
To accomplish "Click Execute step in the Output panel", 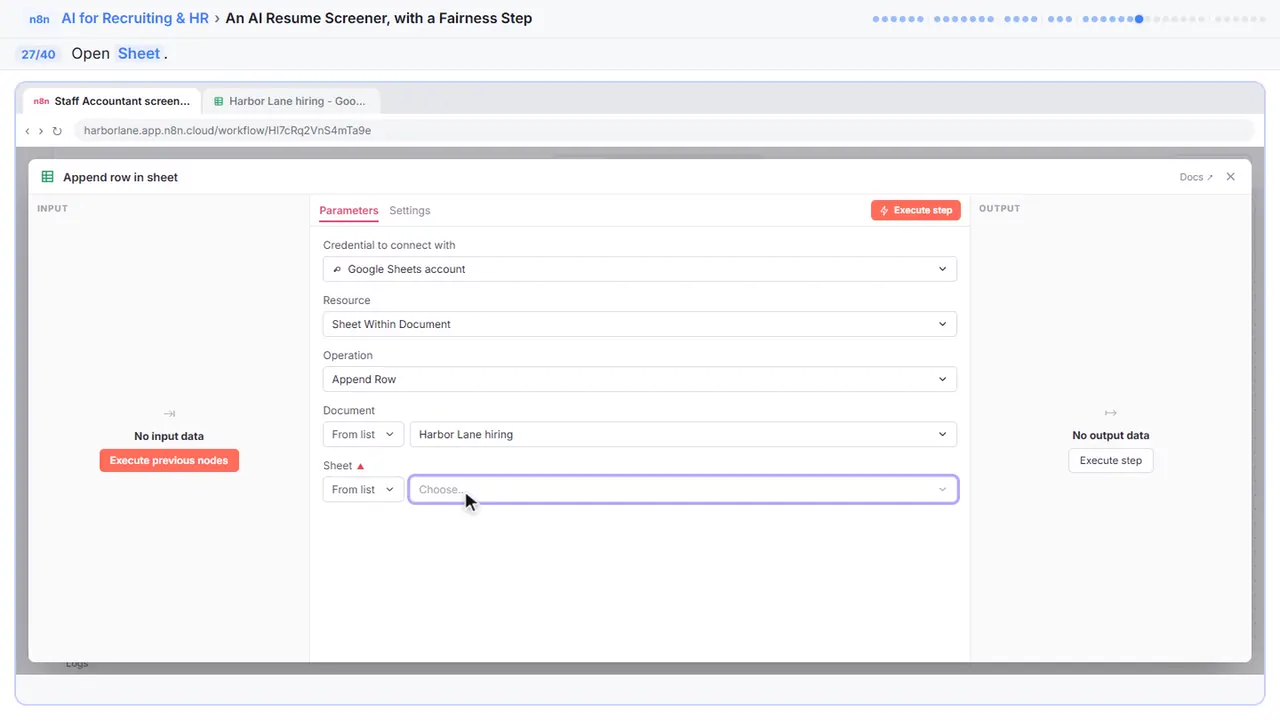I will click(x=1111, y=460).
